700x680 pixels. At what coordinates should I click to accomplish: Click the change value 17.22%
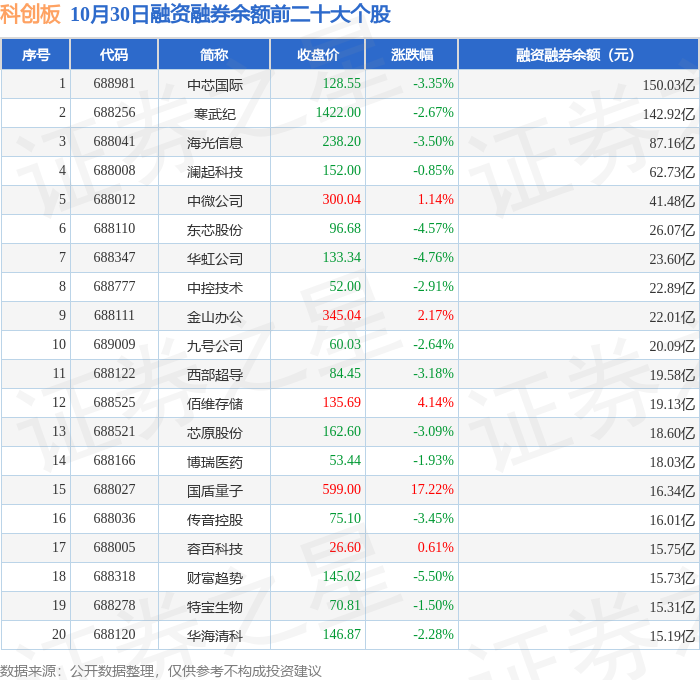coord(432,490)
